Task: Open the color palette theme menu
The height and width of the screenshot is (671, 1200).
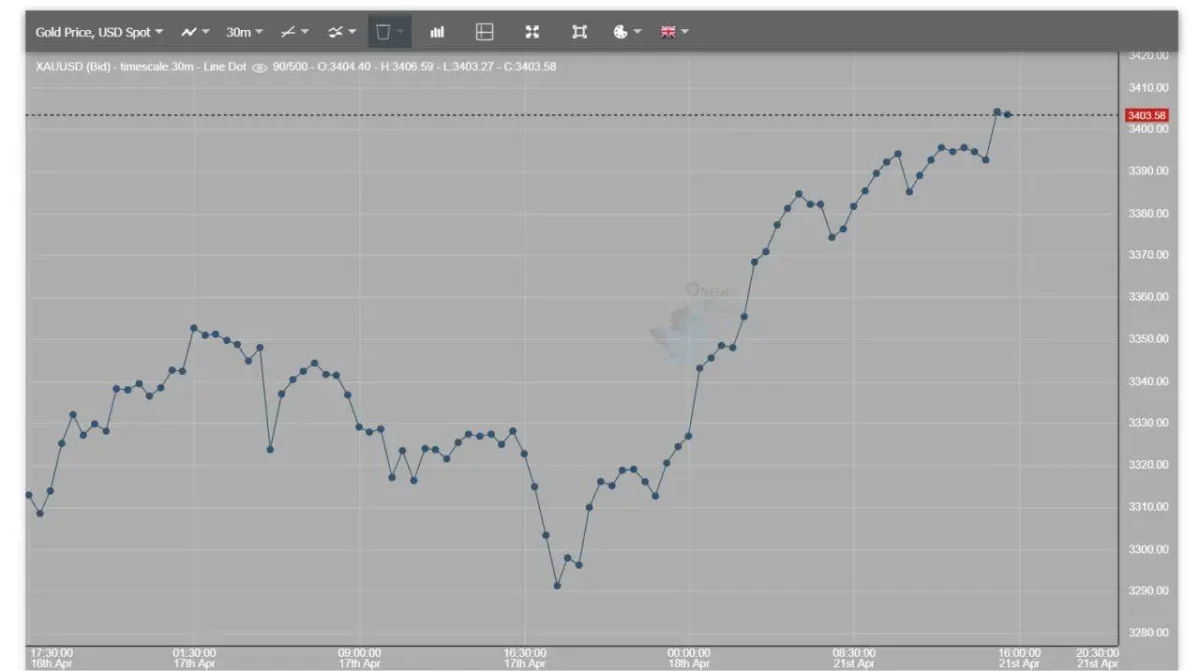Action: pos(625,32)
